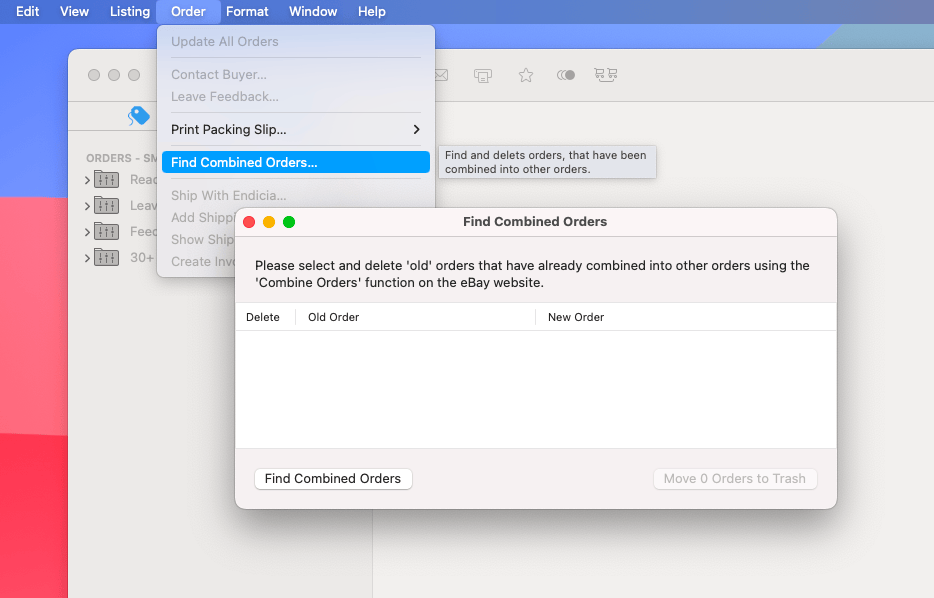Image resolution: width=934 pixels, height=598 pixels.
Task: Expand the '30+' smart folder chevron
Action: [88, 258]
